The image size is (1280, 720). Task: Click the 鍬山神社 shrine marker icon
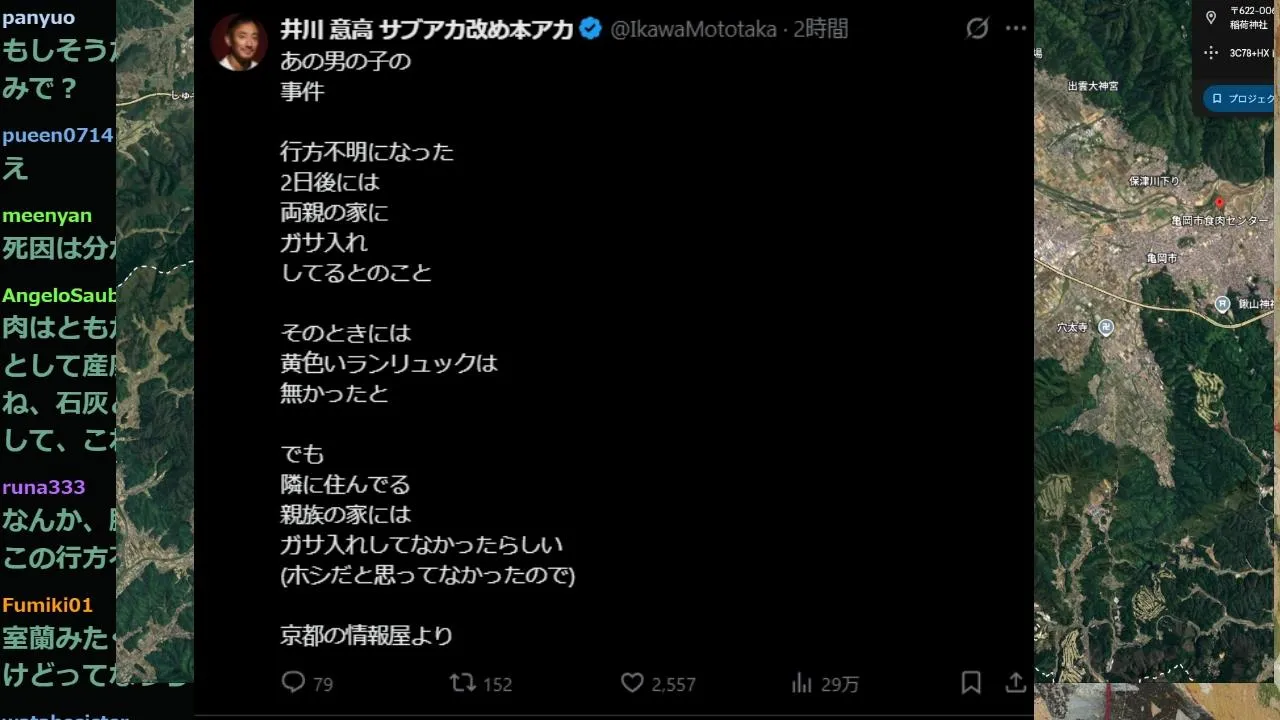point(1222,303)
